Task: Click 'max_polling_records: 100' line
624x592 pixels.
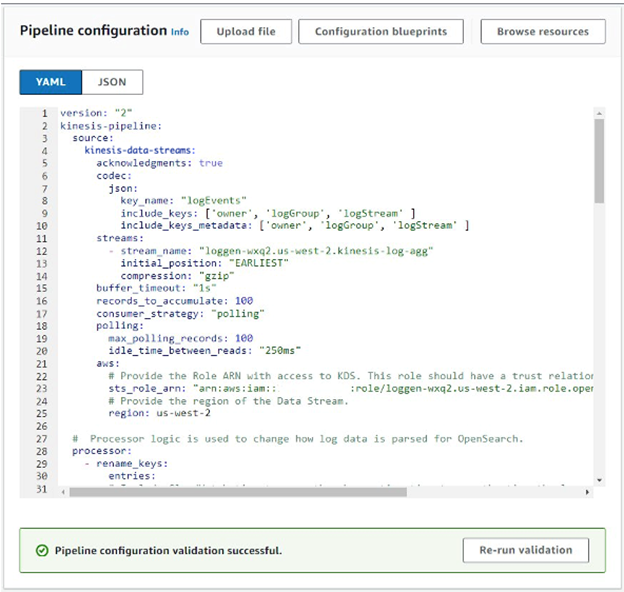Action: click(181, 338)
